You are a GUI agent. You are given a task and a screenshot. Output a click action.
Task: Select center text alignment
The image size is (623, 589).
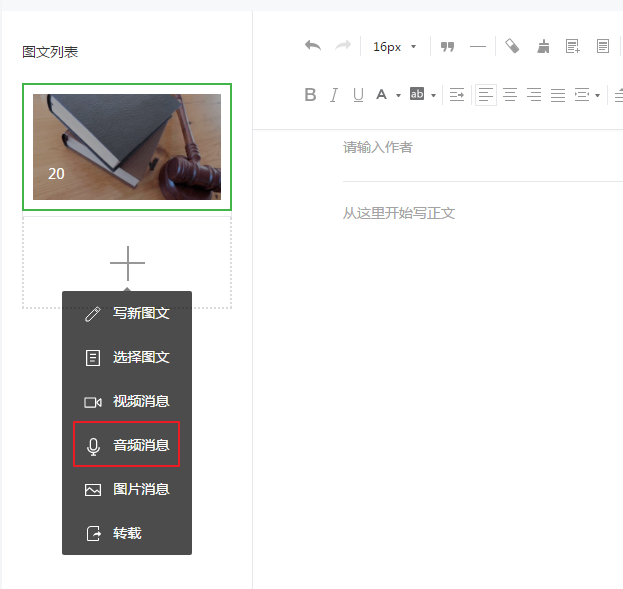[x=510, y=95]
